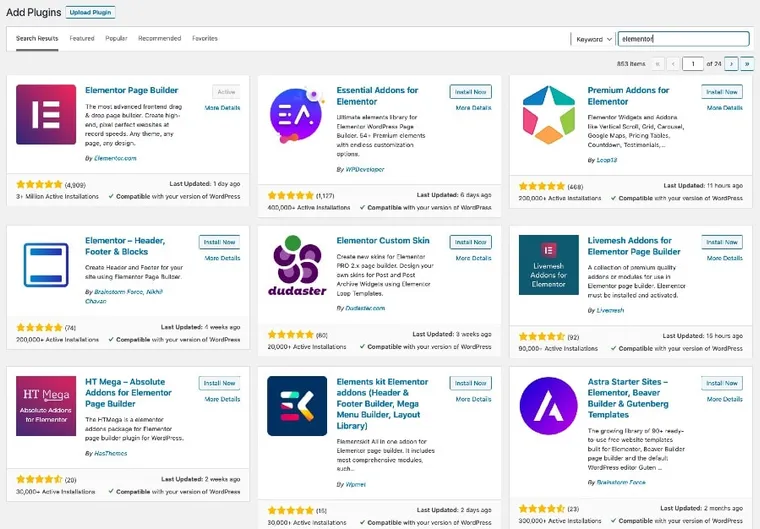The width and height of the screenshot is (760, 529).
Task: Click the Premium Addons star logo
Action: (x=549, y=114)
